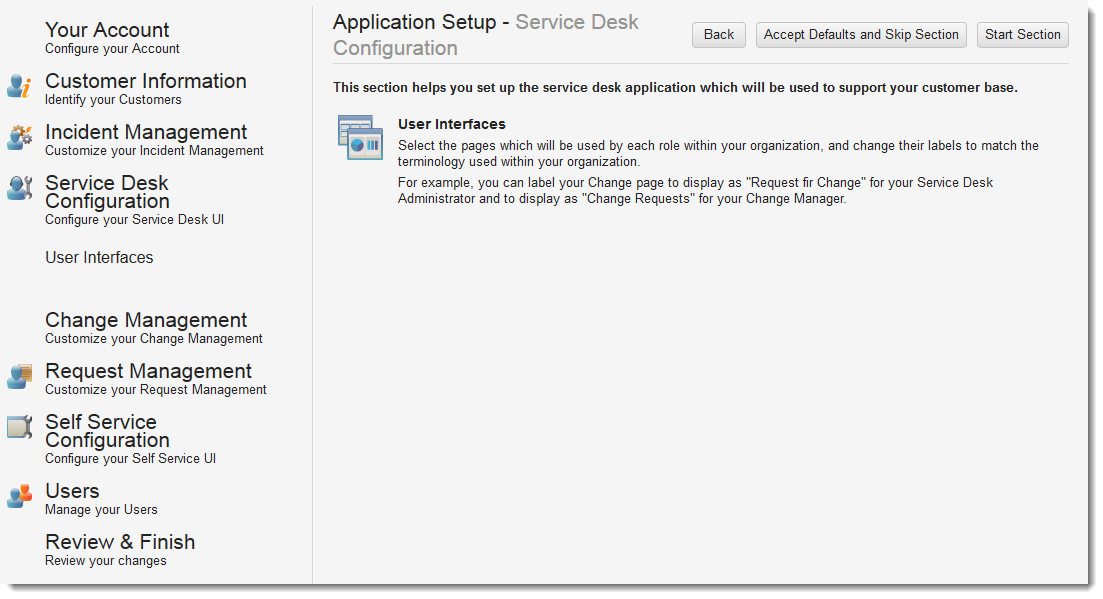Screen dimensions: 1103x599
Task: Select Incident Management heading in sidebar
Action: point(145,132)
